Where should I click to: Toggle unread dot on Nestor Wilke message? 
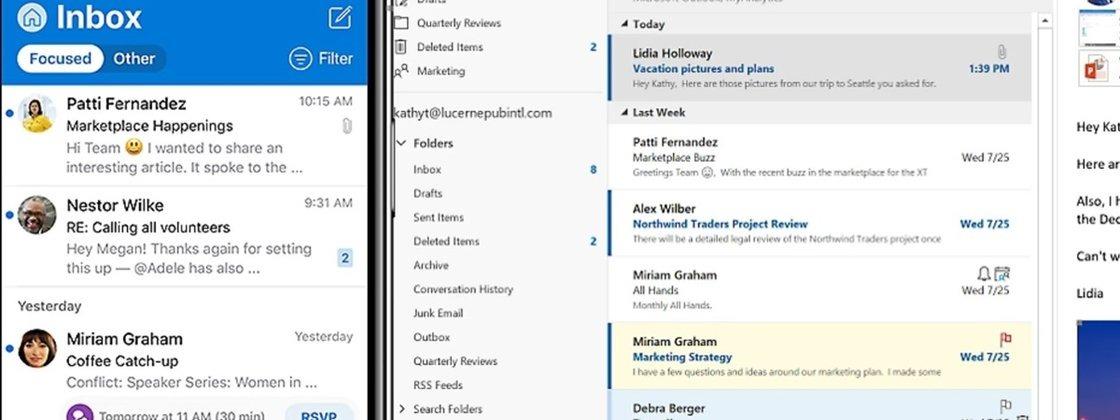click(9, 214)
